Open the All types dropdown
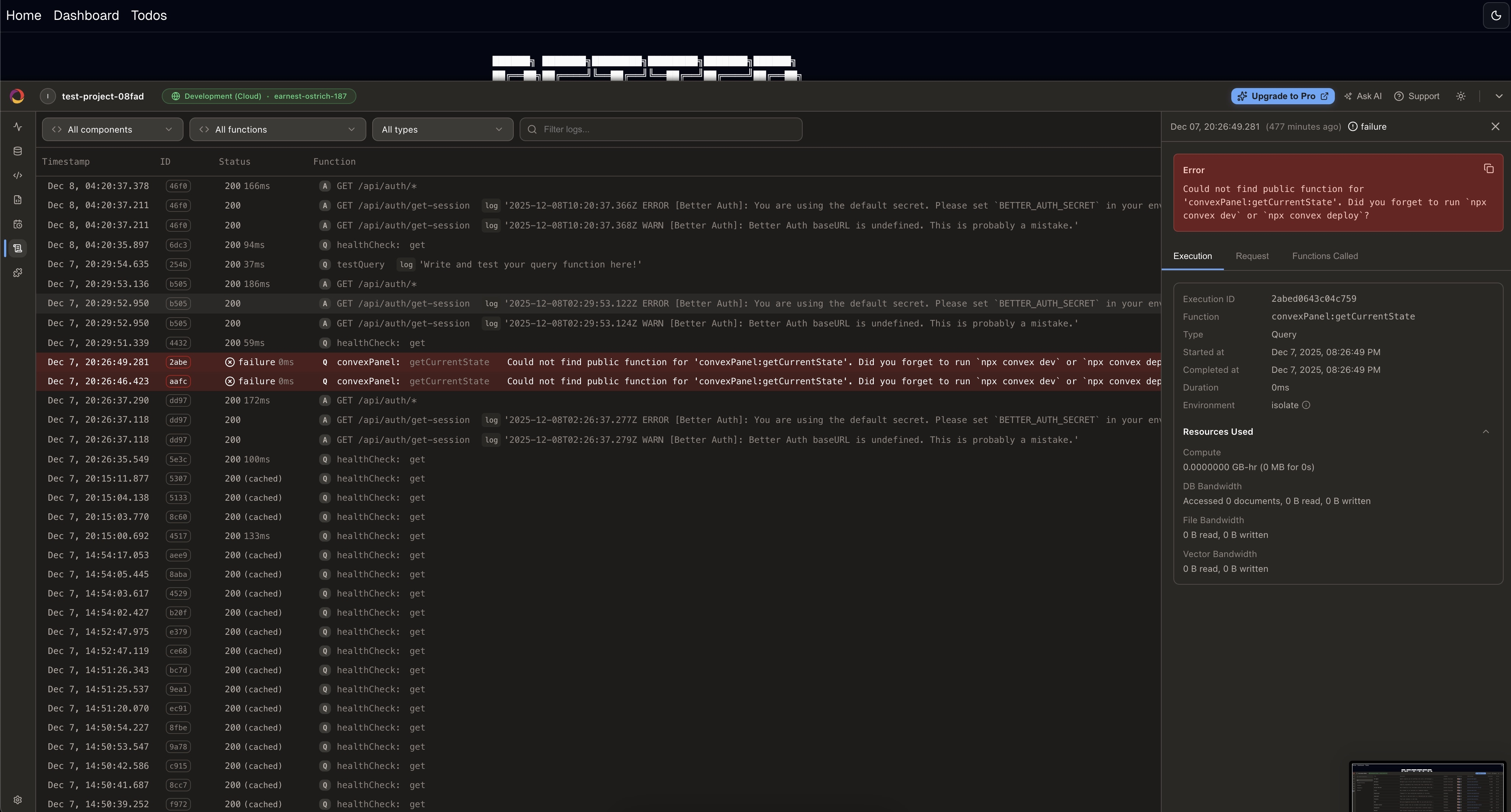Screen dimensions: 1511x812 (442, 129)
